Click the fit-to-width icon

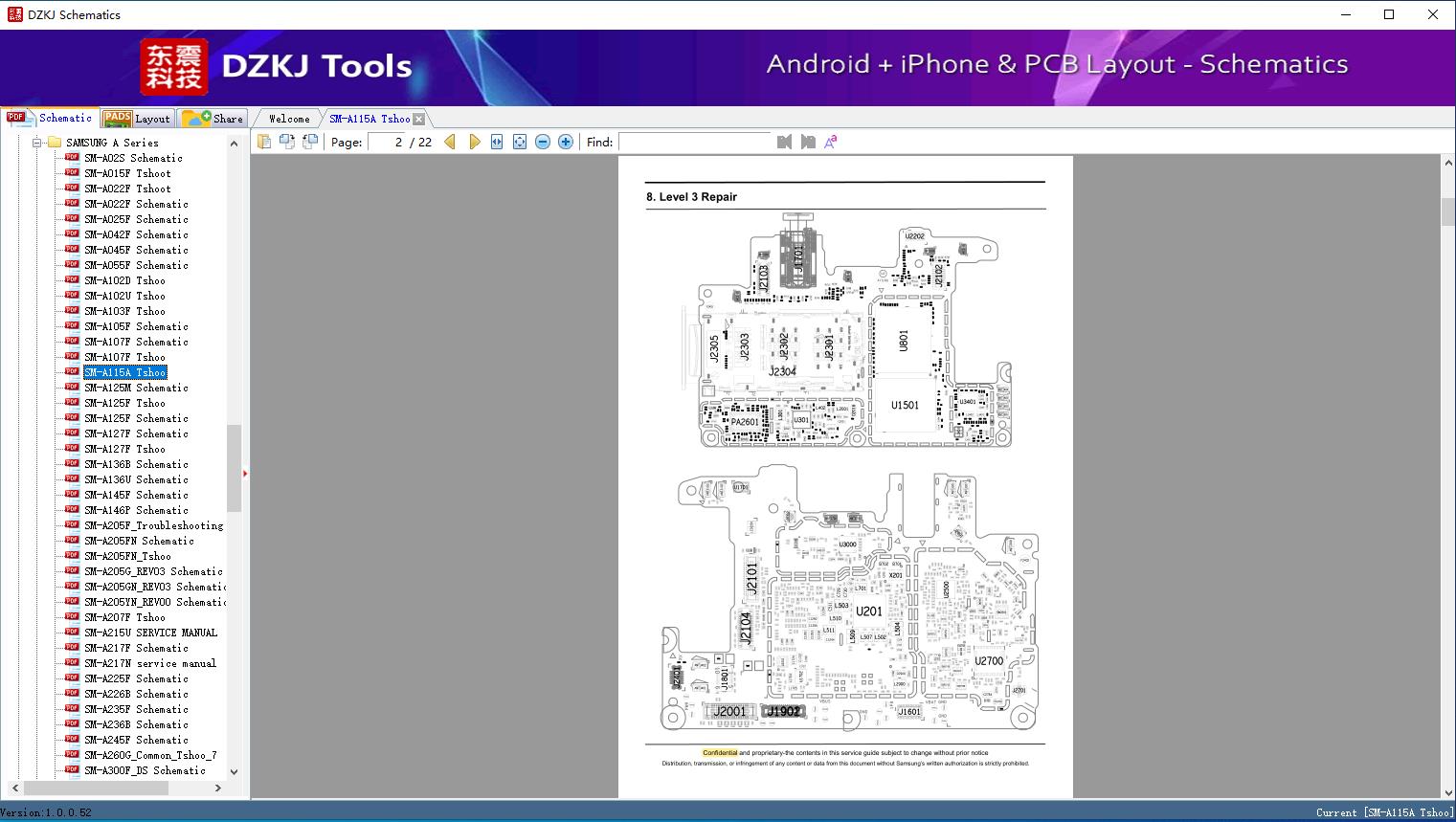(x=497, y=142)
